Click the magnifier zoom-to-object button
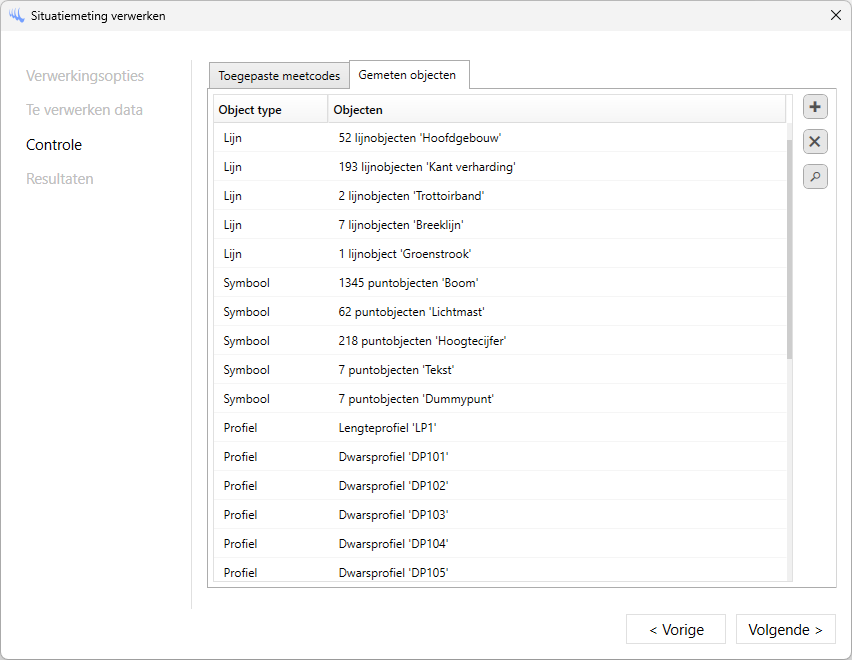The height and width of the screenshot is (660, 852). pos(815,177)
